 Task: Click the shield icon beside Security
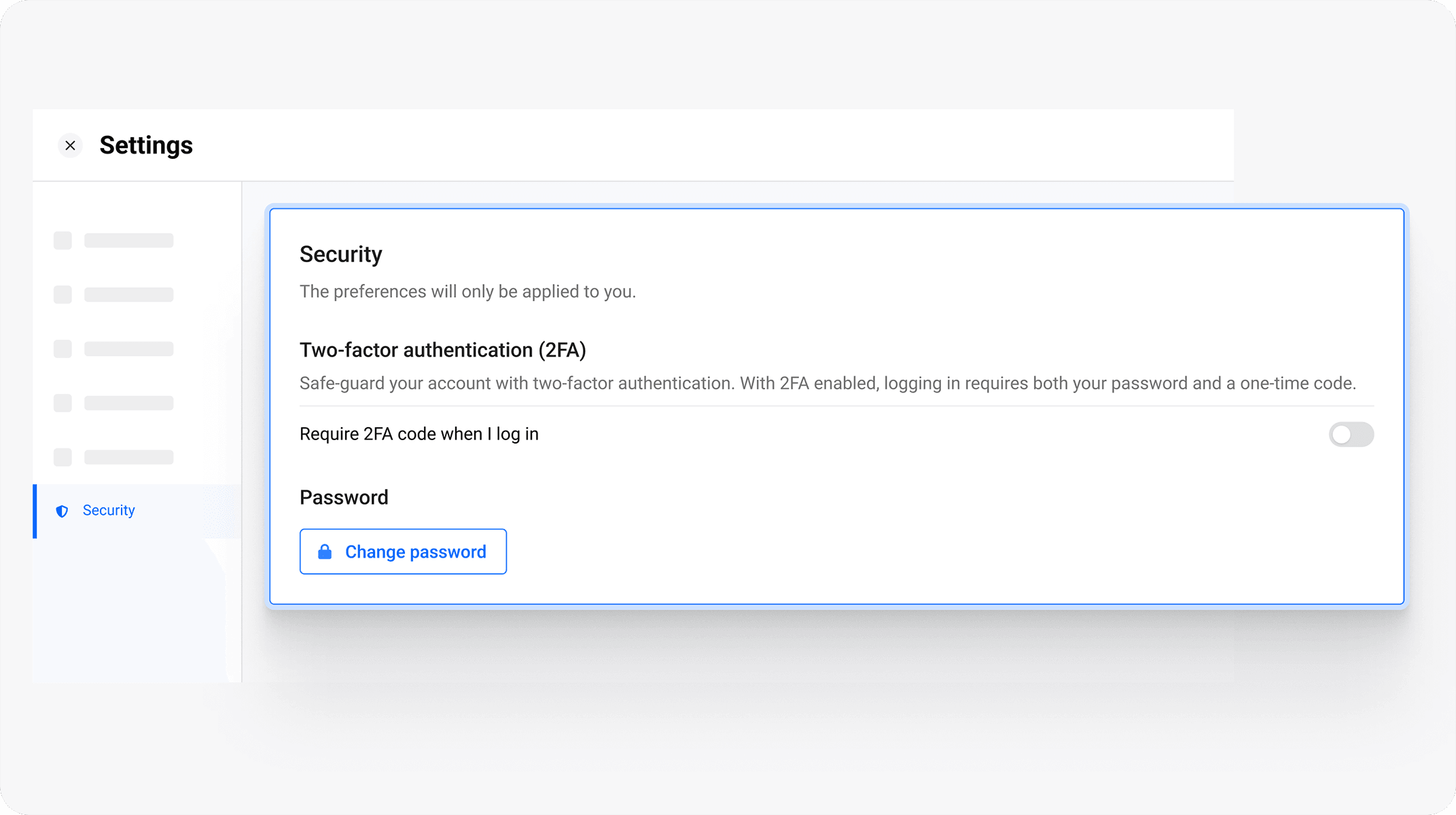pyautogui.click(x=62, y=511)
